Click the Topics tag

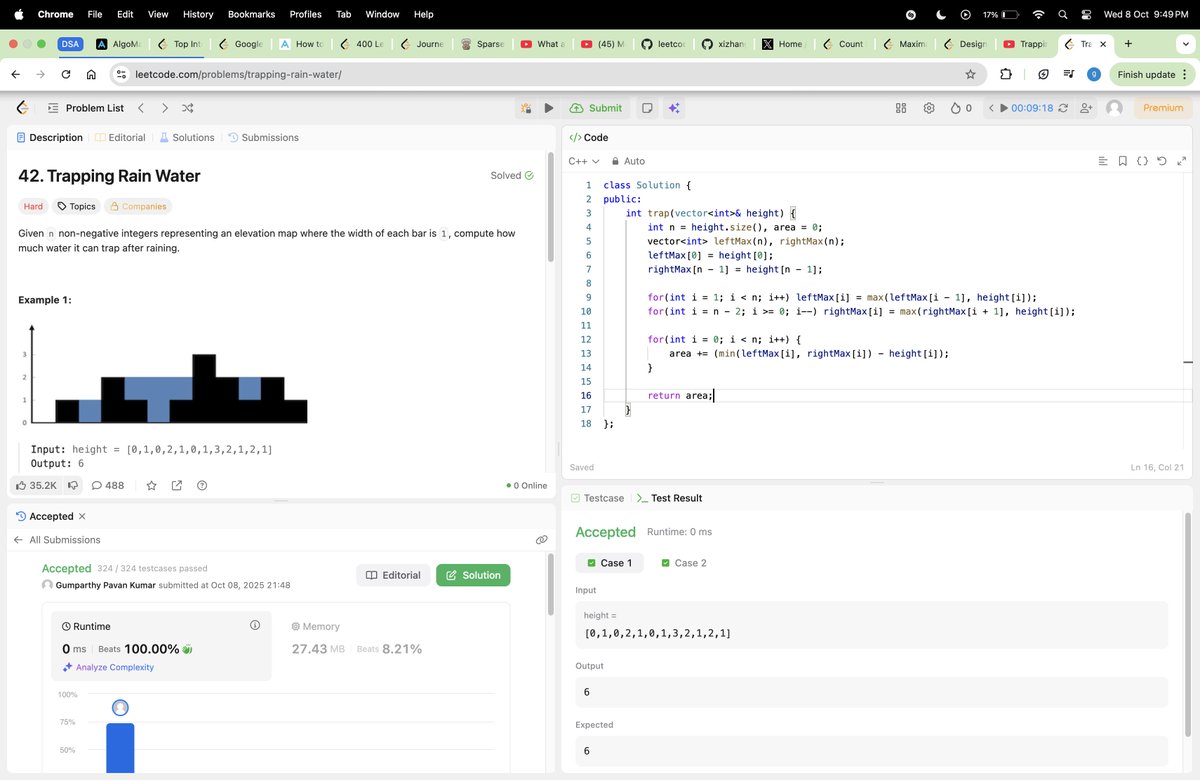tap(76, 207)
